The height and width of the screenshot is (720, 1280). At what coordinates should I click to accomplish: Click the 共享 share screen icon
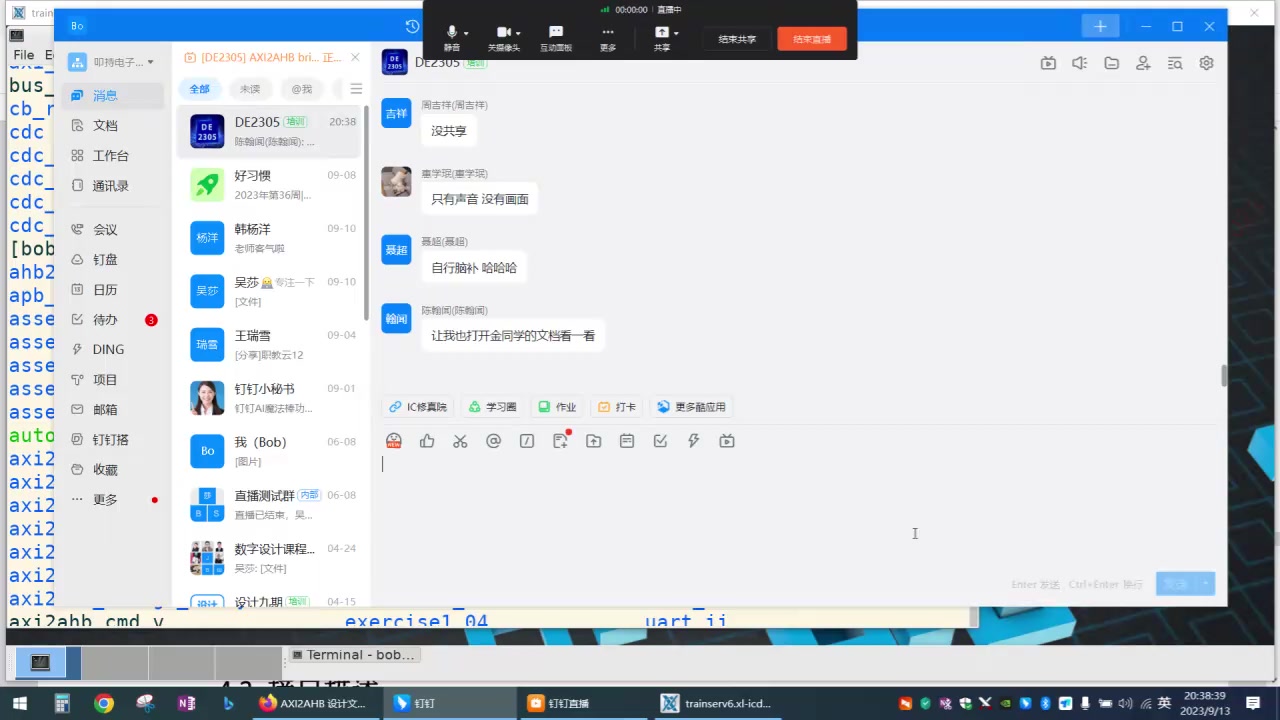coord(661,33)
